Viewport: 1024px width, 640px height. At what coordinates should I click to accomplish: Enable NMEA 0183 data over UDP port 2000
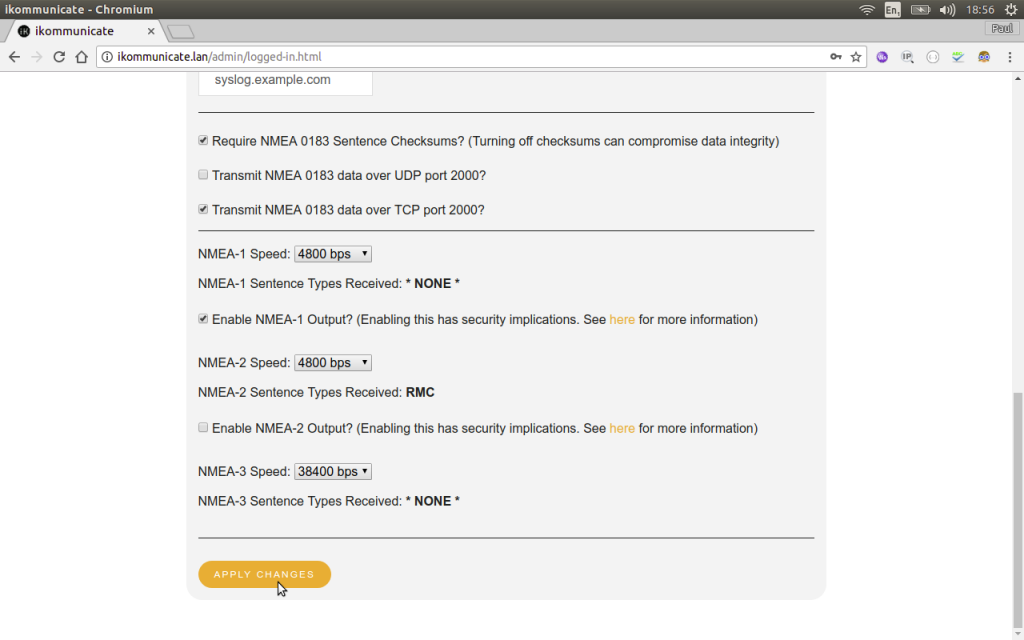click(x=203, y=175)
